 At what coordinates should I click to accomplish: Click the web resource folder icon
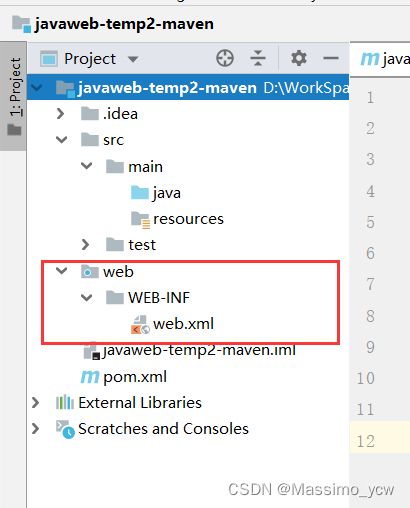click(90, 271)
